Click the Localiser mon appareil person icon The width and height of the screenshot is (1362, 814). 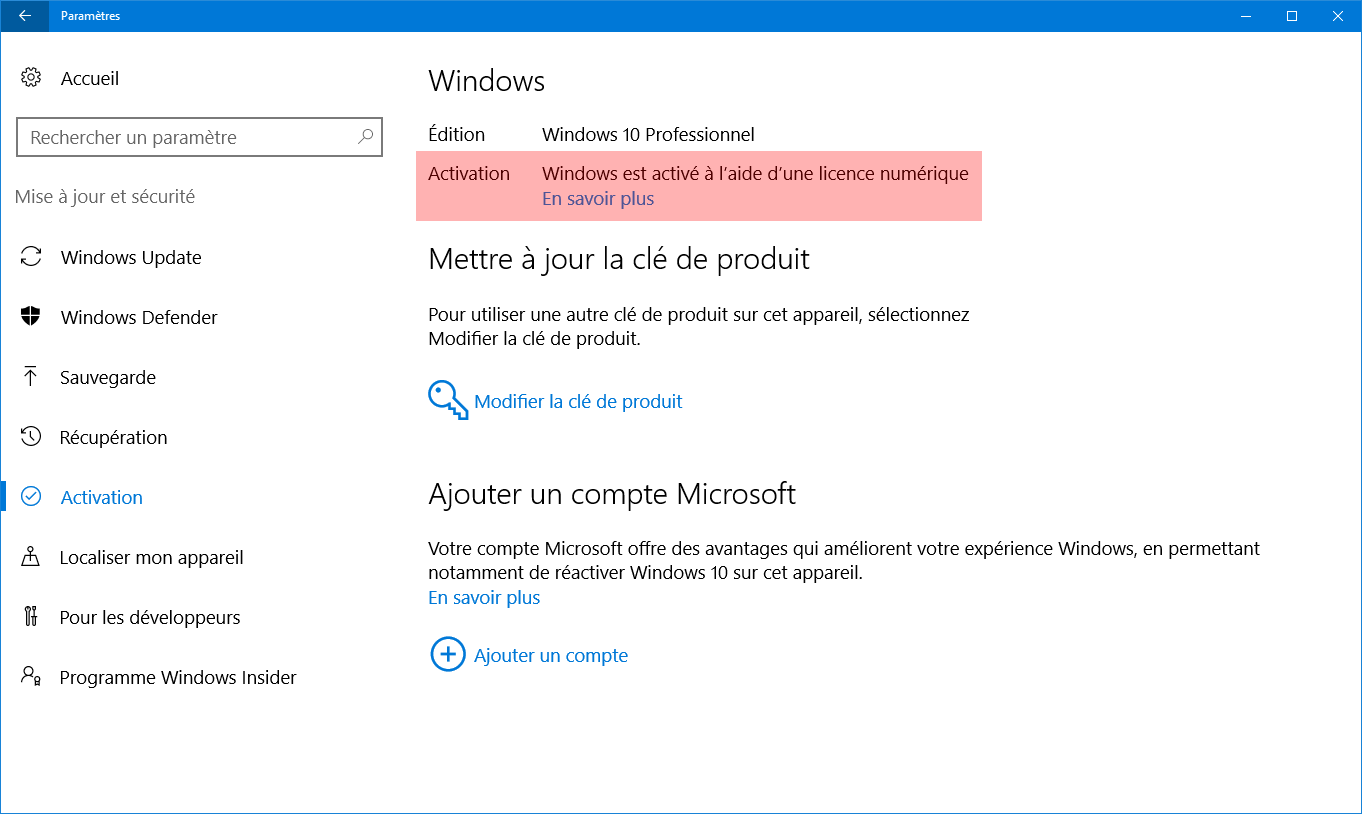coord(31,557)
